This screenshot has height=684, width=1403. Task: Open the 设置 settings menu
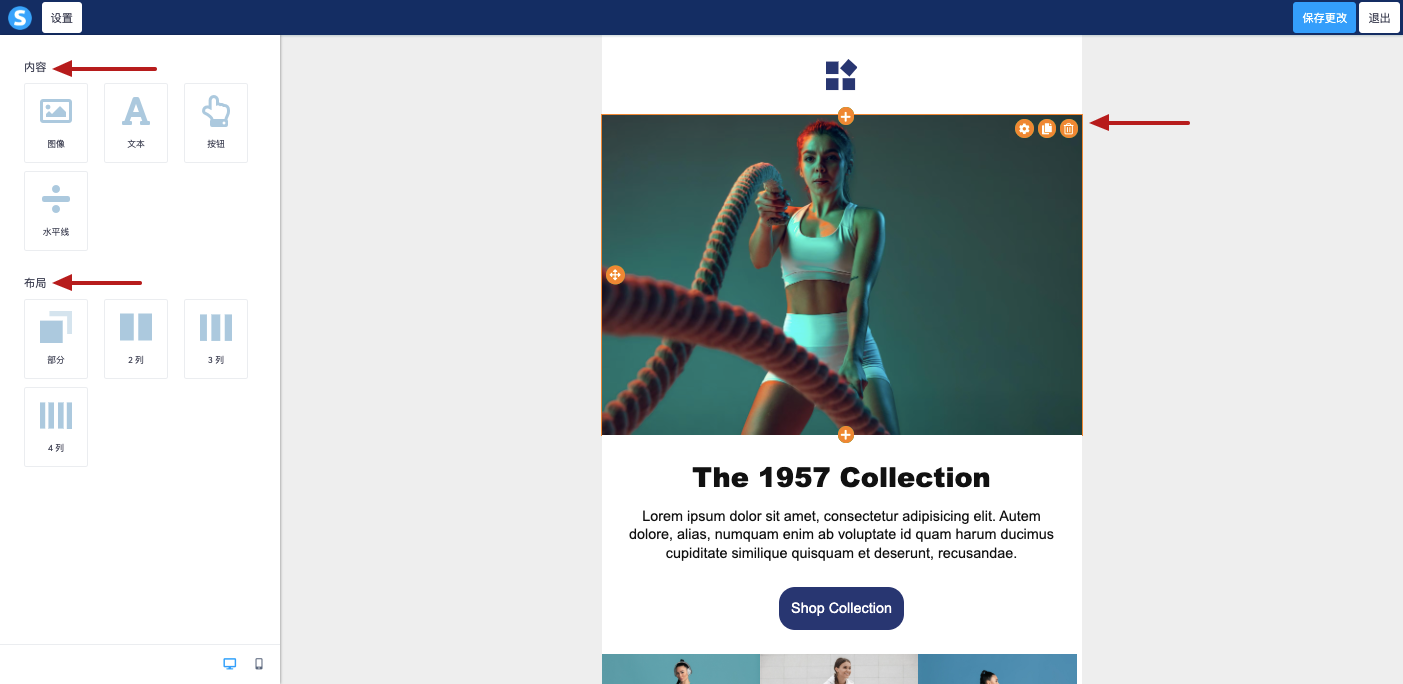click(x=62, y=18)
